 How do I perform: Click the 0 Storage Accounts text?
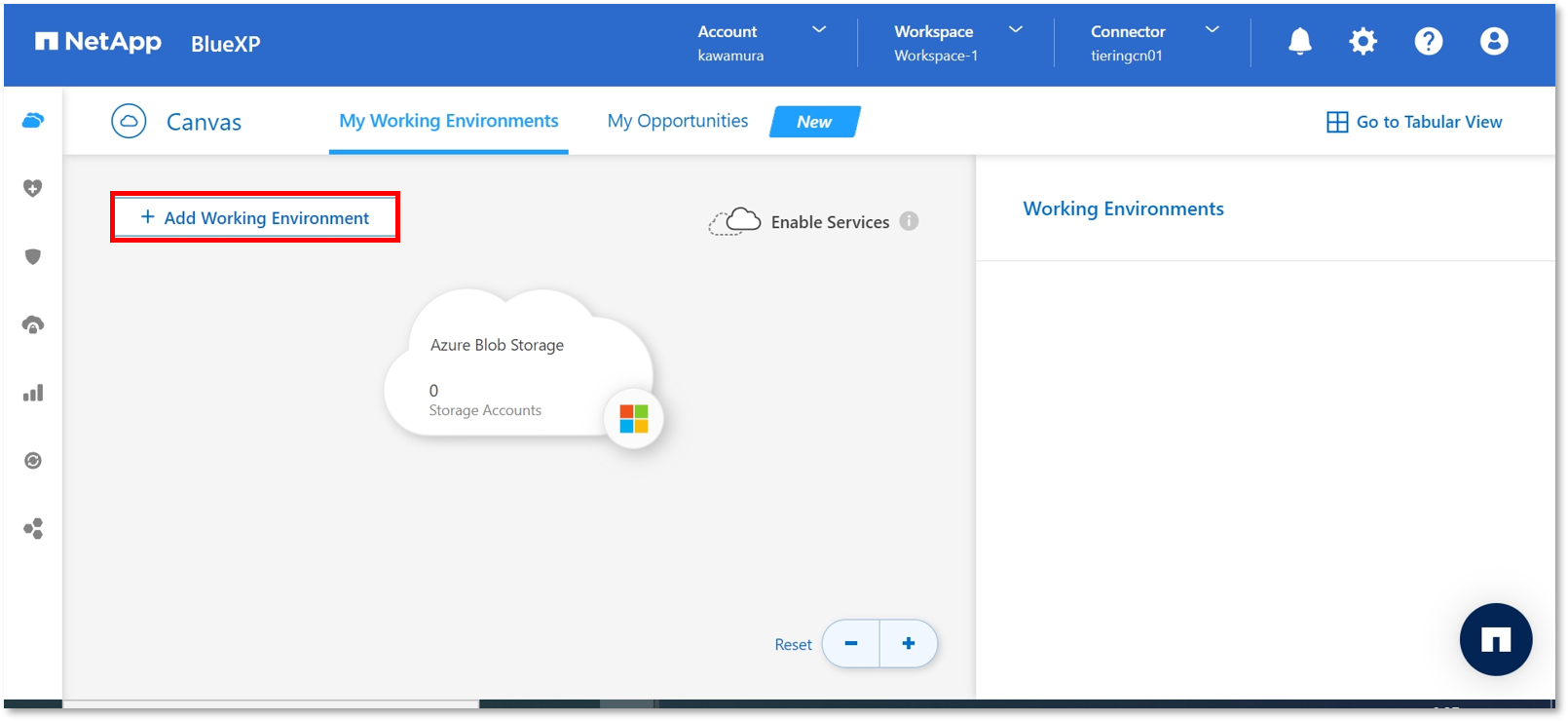(484, 399)
